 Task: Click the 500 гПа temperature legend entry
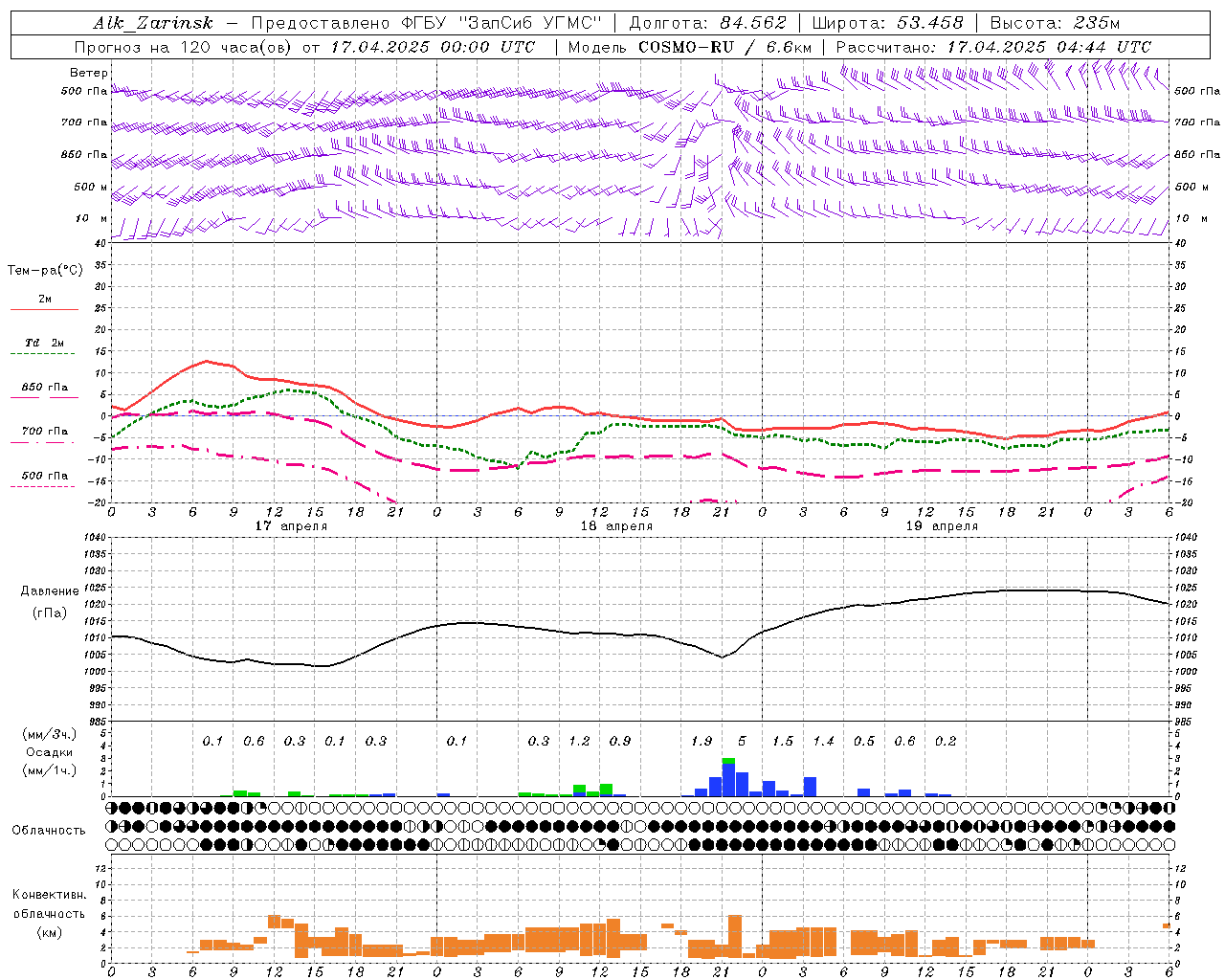(45, 475)
